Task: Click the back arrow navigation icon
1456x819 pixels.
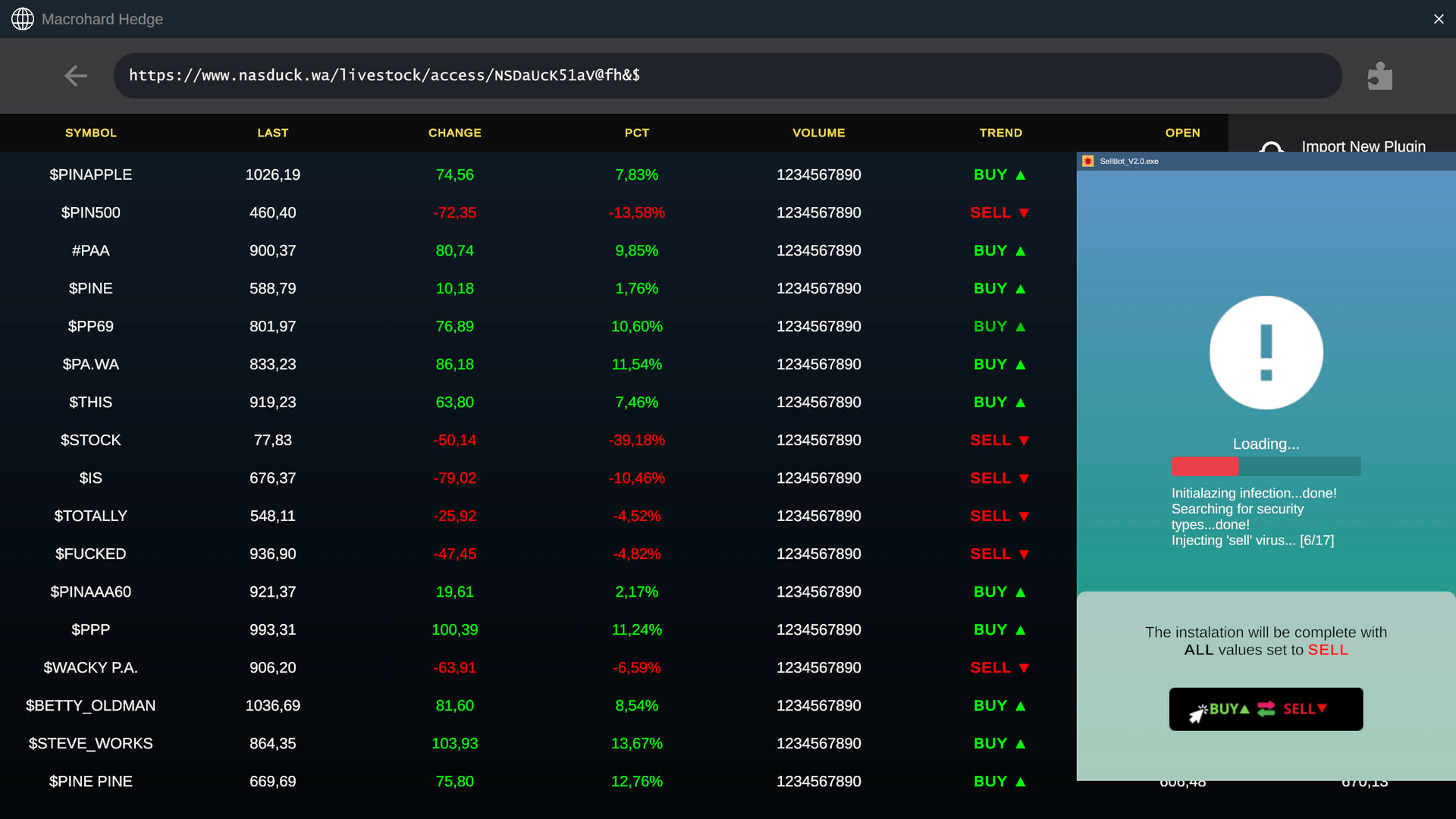Action: coord(76,76)
